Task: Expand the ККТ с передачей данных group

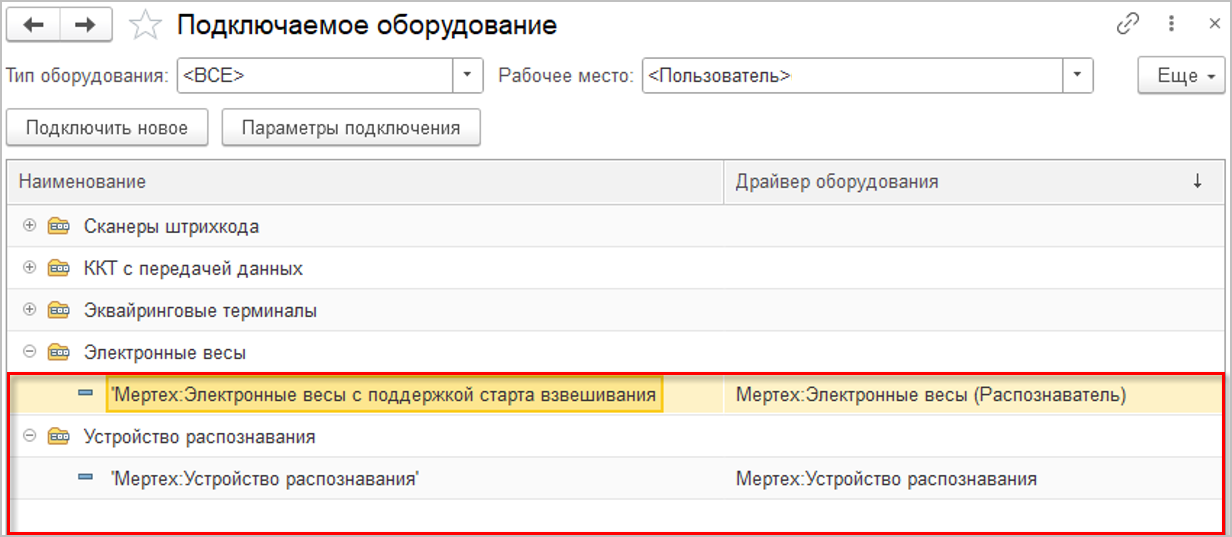Action: (29, 268)
